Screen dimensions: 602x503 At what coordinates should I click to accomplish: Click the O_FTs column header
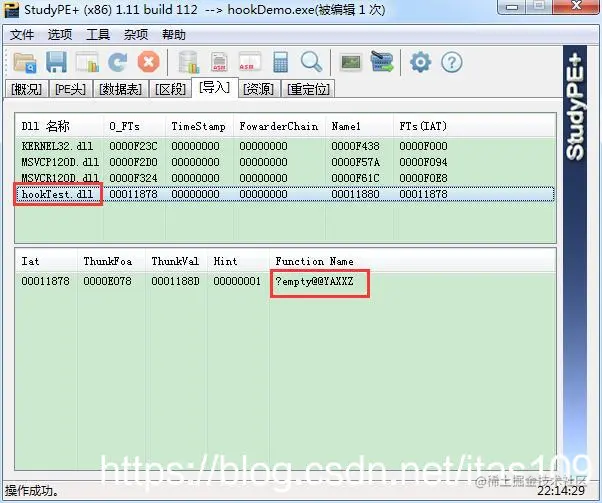point(134,126)
